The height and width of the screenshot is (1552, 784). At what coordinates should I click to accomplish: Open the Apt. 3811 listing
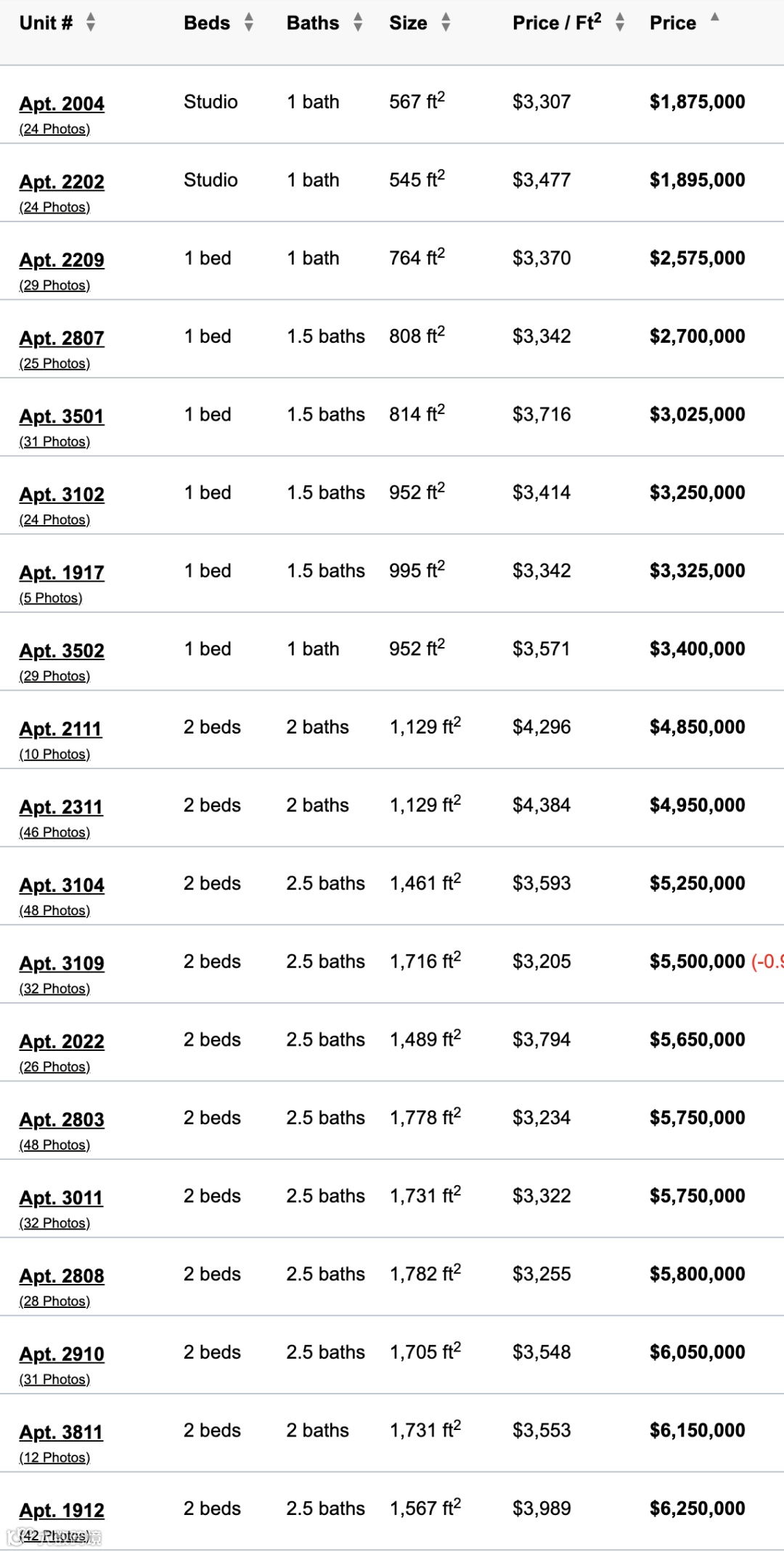[x=61, y=1433]
